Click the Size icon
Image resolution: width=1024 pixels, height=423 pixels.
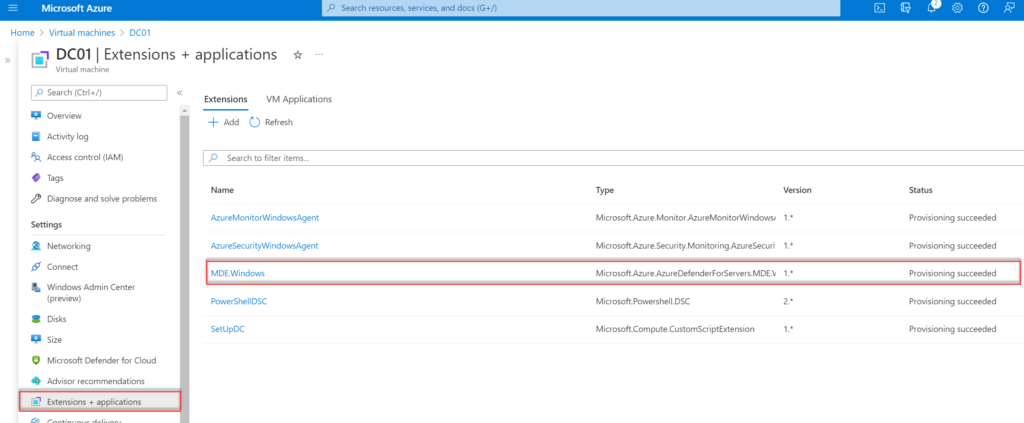[x=37, y=339]
